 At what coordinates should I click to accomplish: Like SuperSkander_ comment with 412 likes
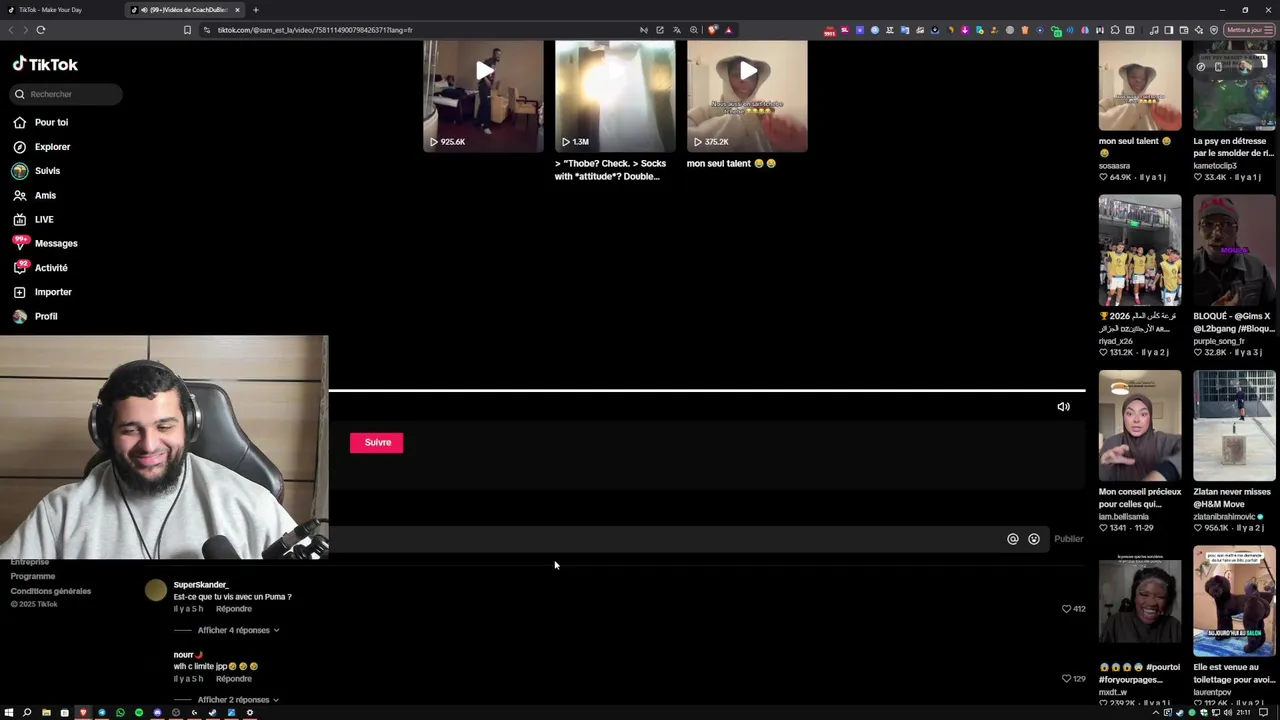1066,609
